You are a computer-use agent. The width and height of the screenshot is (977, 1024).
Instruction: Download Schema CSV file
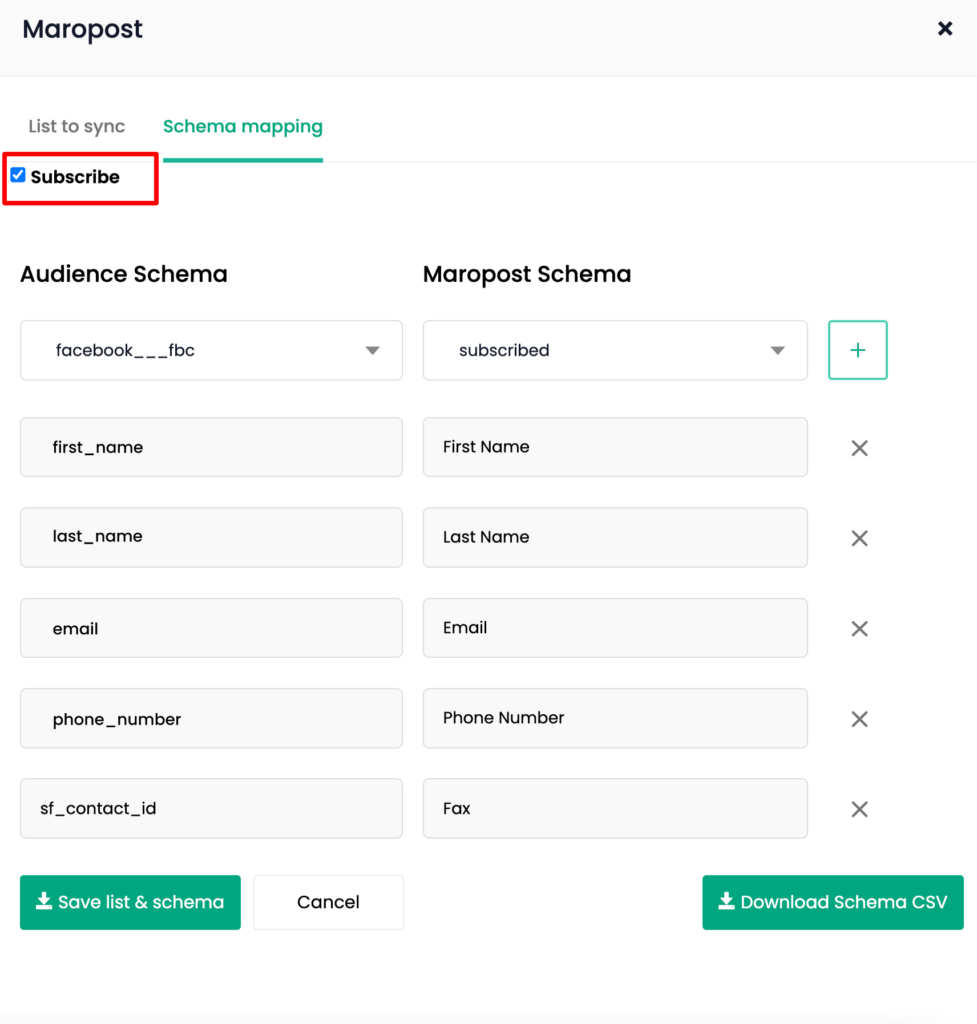pyautogui.click(x=833, y=903)
